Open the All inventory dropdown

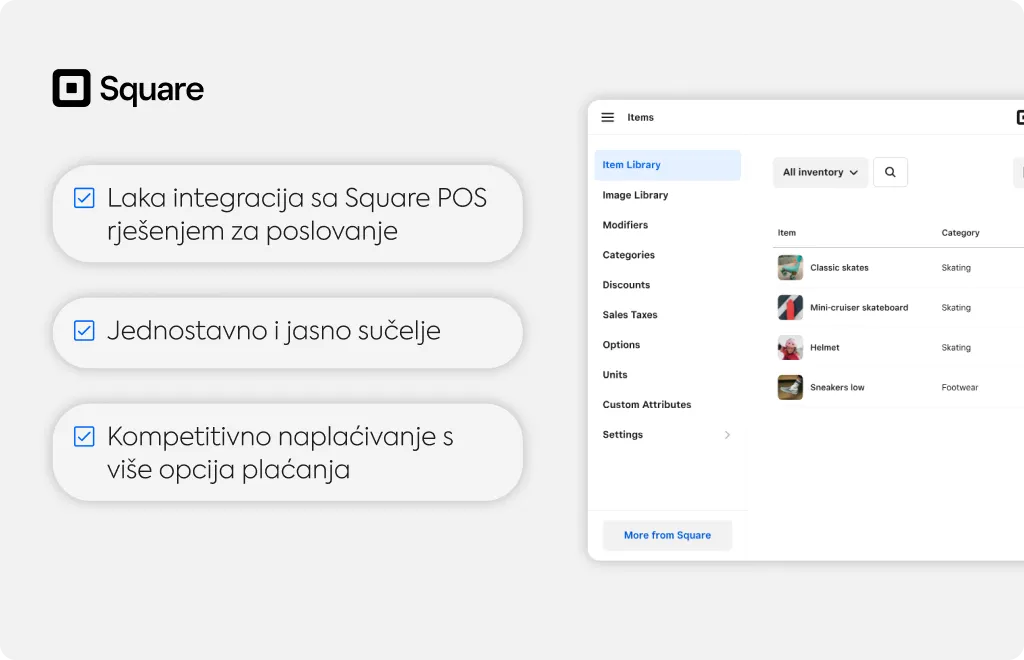click(820, 172)
